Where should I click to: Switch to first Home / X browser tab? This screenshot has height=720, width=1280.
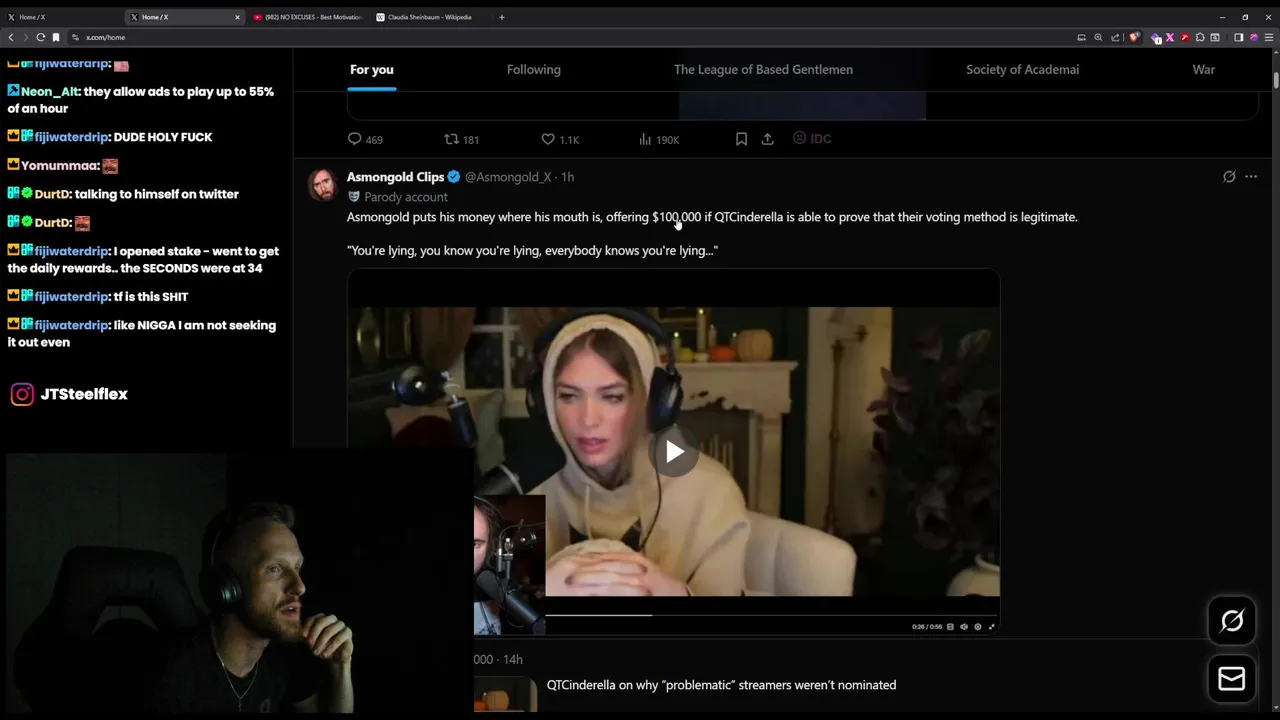[x=60, y=17]
